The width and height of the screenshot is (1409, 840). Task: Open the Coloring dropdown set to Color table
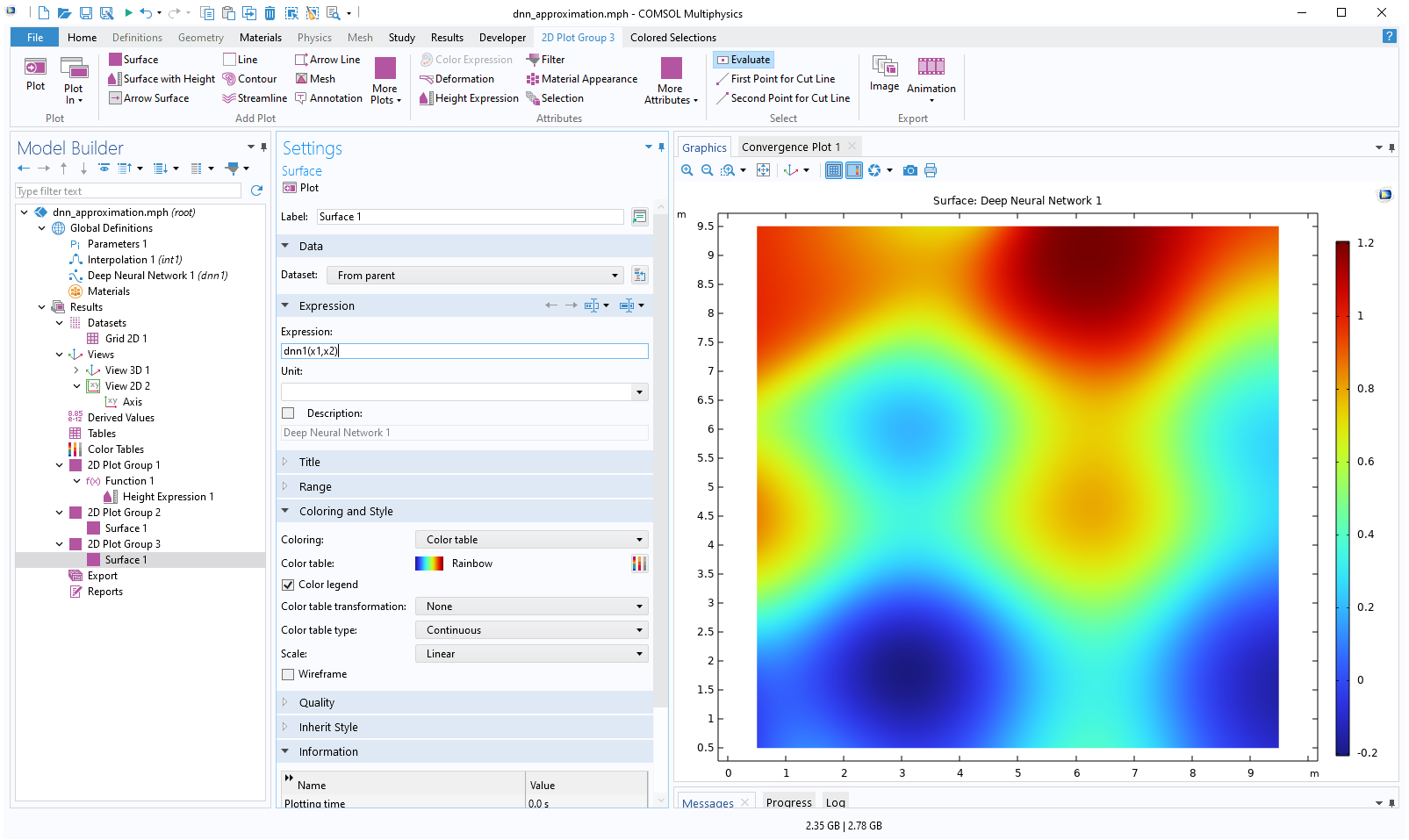(531, 540)
